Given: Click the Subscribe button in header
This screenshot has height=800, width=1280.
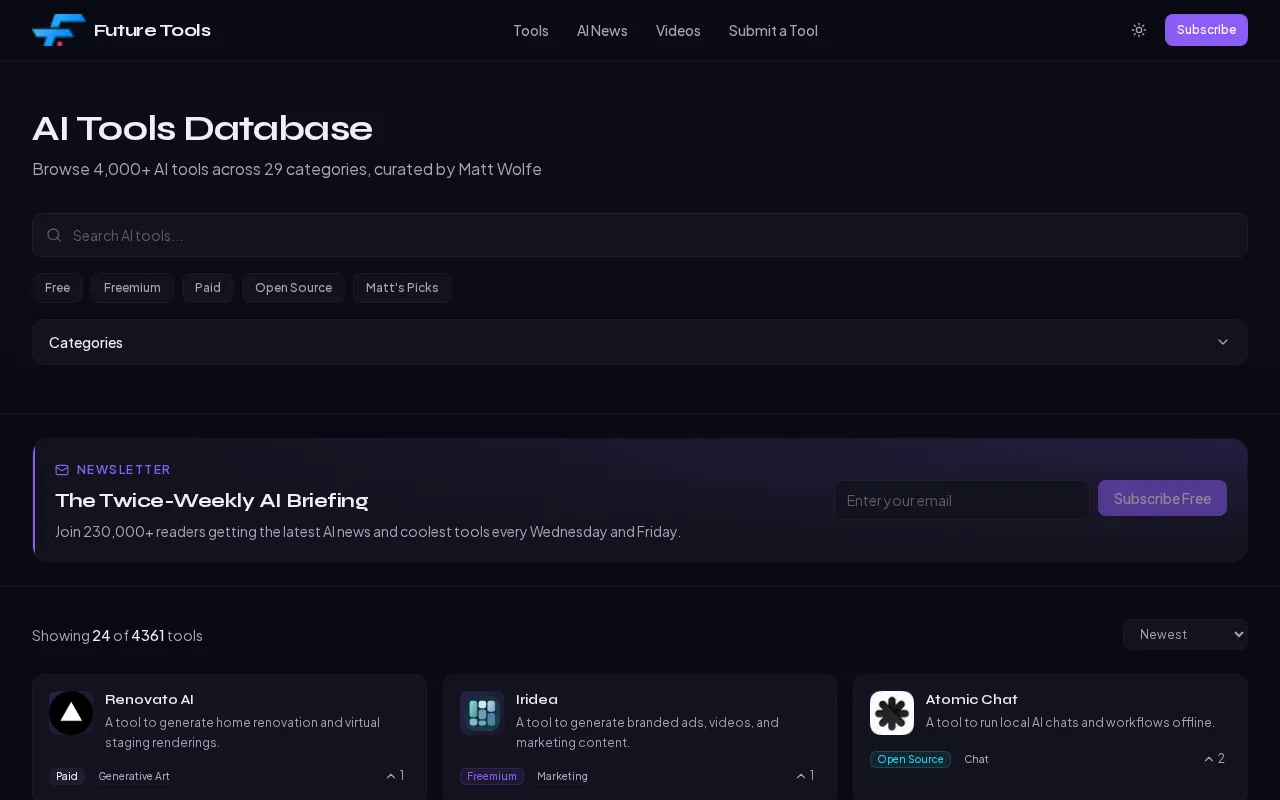Looking at the screenshot, I should (x=1206, y=30).
